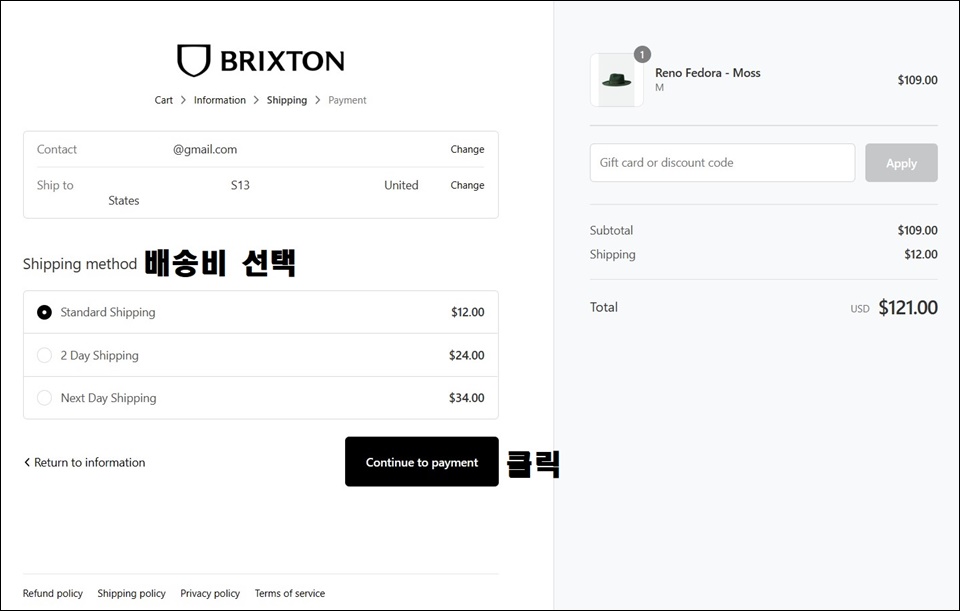Change the Ship to address

(467, 185)
